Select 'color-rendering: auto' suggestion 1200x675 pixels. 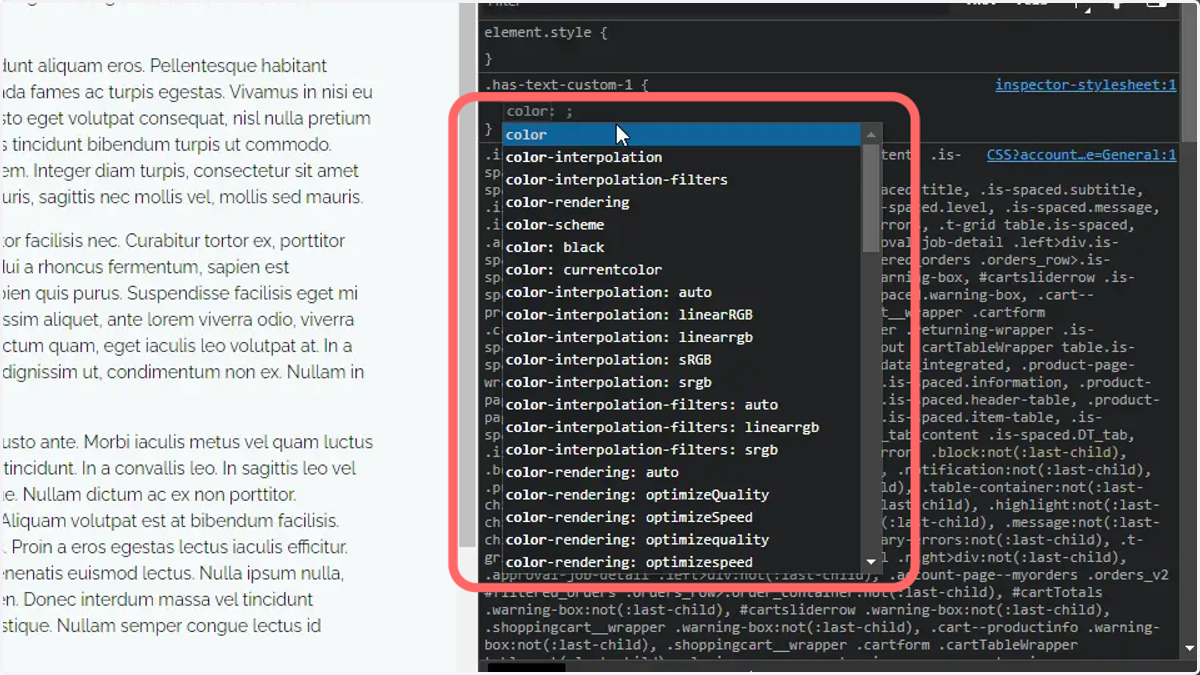(681, 472)
